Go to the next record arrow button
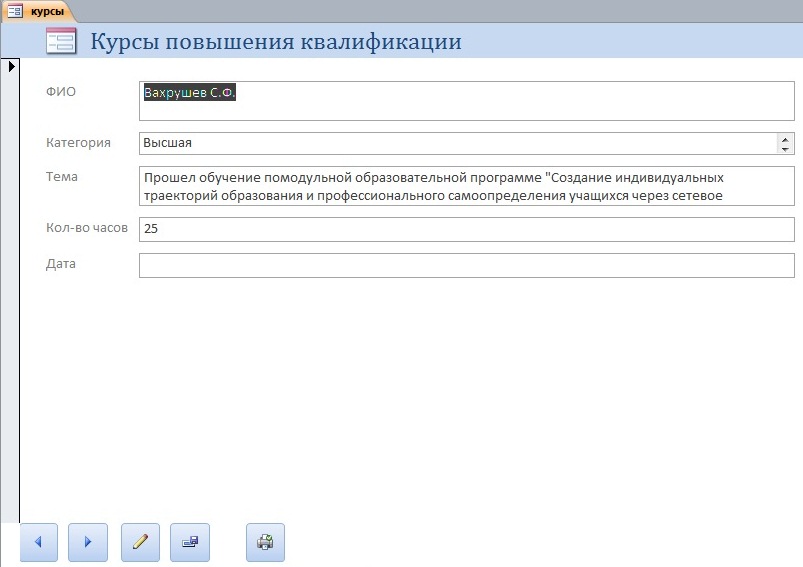 88,542
